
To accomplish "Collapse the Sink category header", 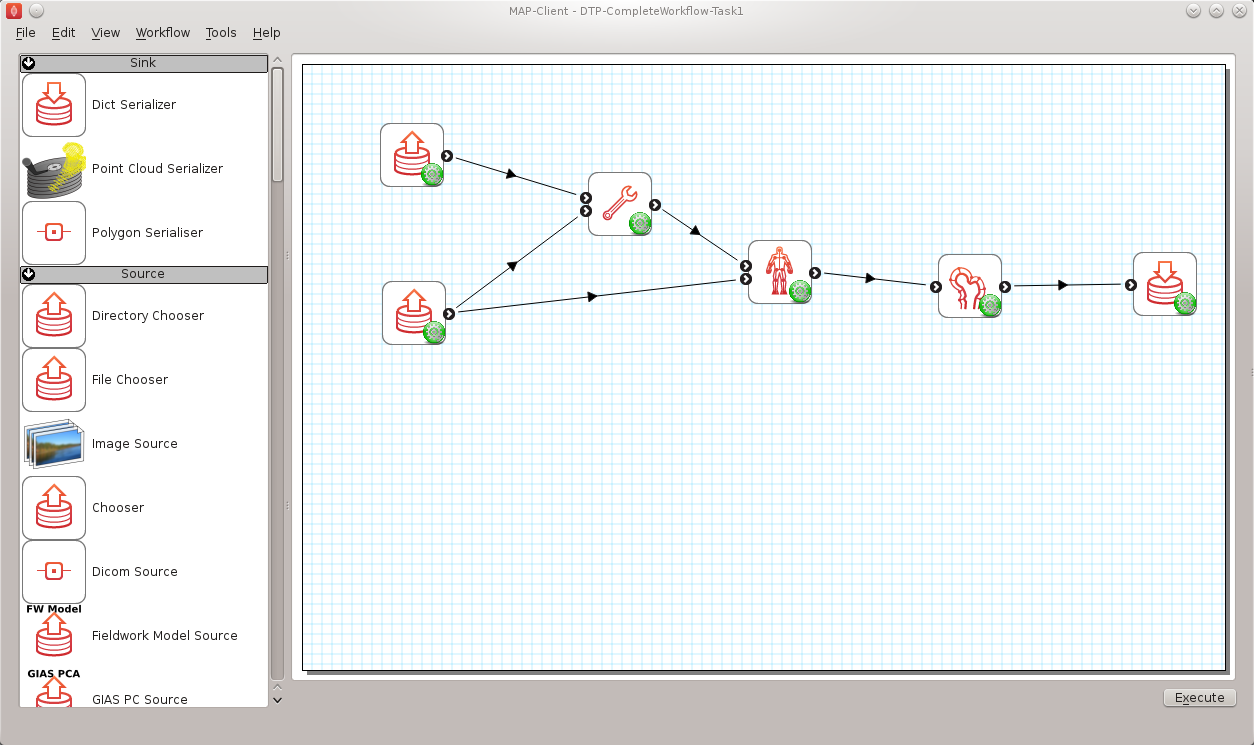I will pos(144,63).
